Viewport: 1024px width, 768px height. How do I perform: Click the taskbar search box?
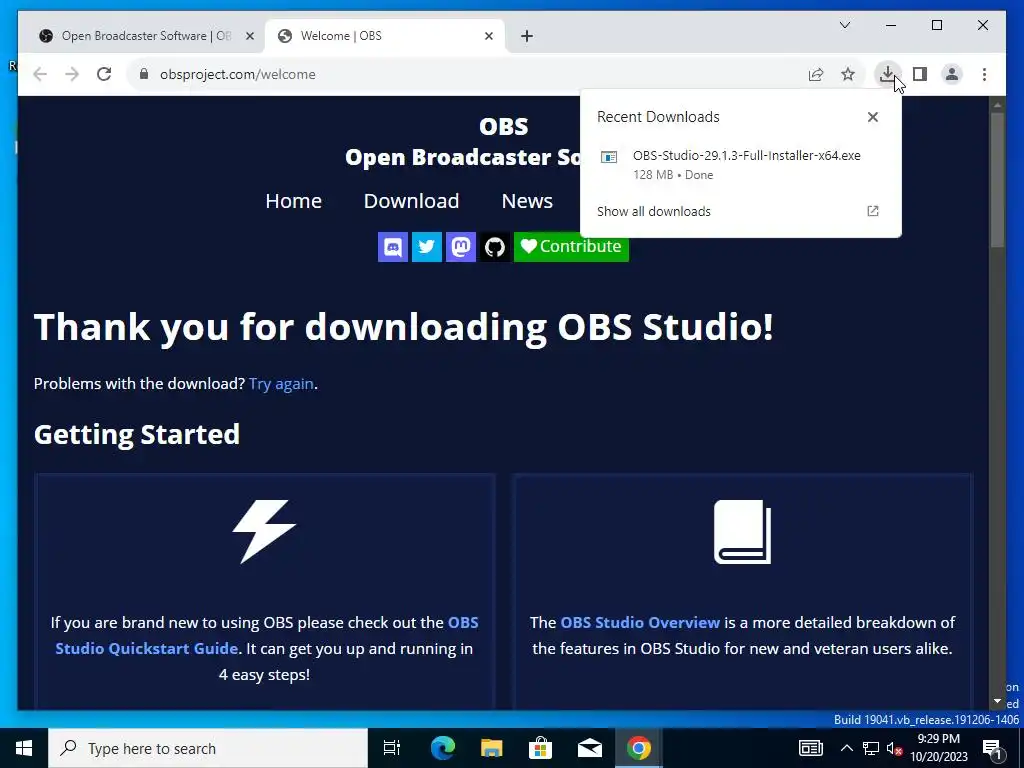(x=208, y=748)
